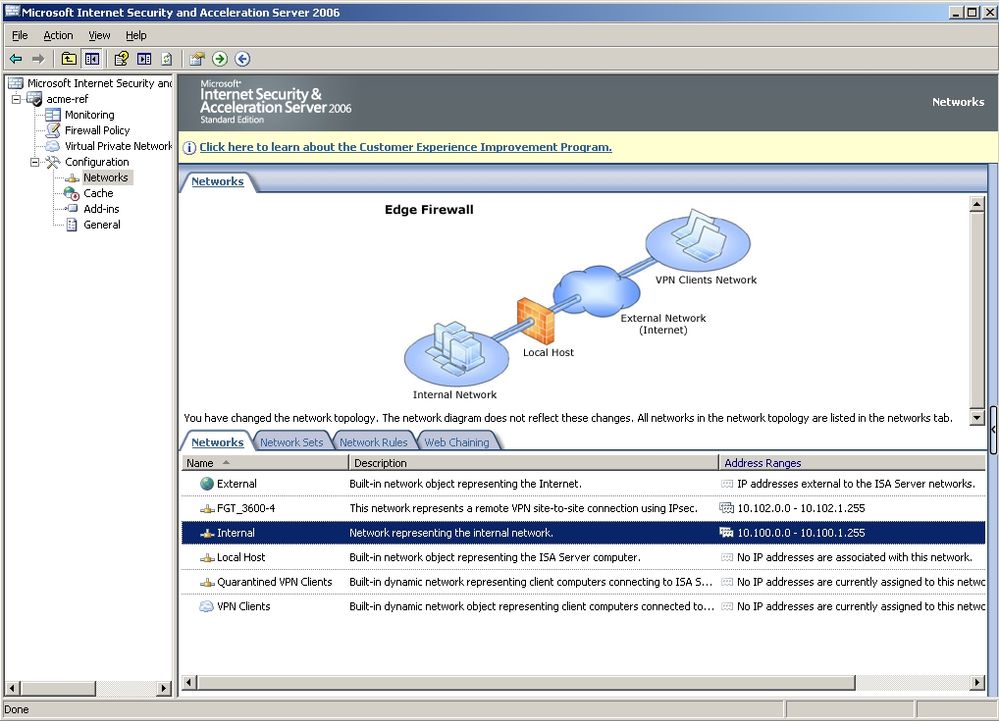Select Monitoring in the console tree

[x=89, y=115]
